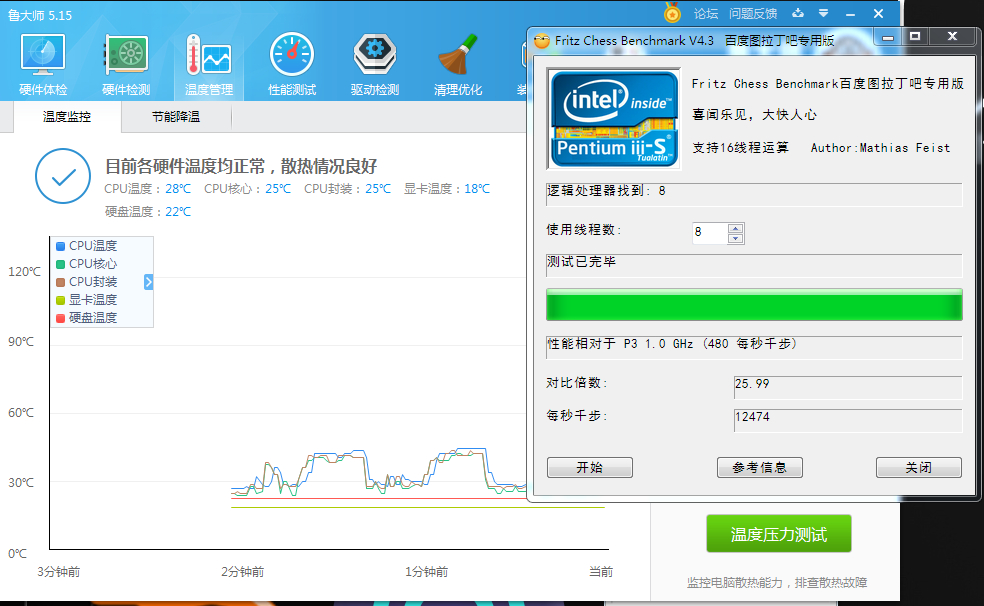Open the Lu Dashi main menu triangle
Viewport: 984px width, 606px height.
point(823,13)
